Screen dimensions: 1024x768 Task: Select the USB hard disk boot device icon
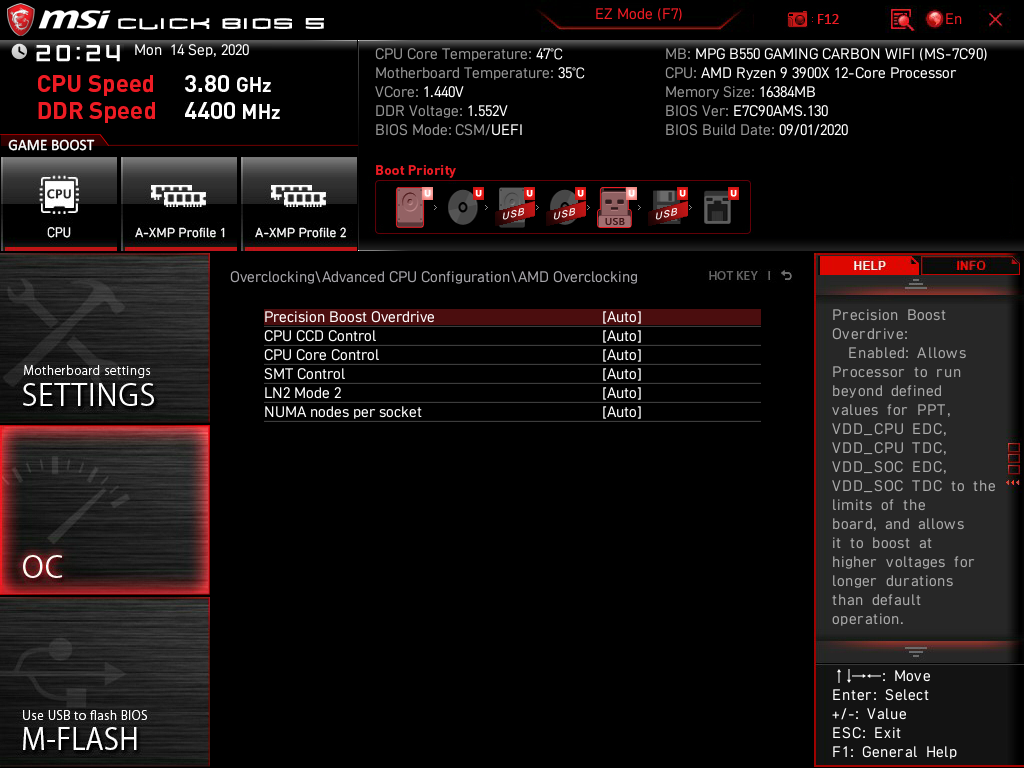515,207
